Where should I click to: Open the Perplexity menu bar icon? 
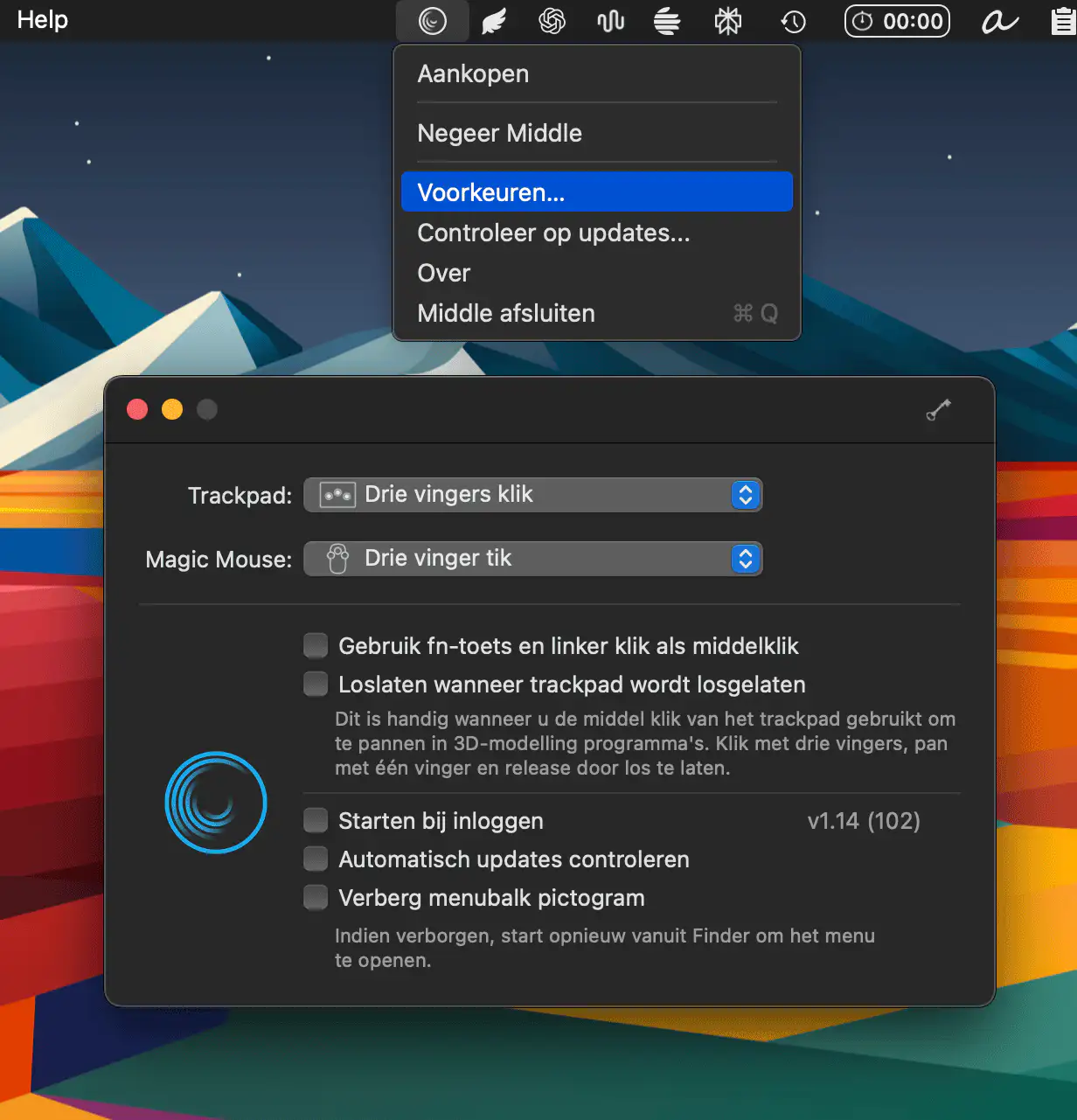727,21
